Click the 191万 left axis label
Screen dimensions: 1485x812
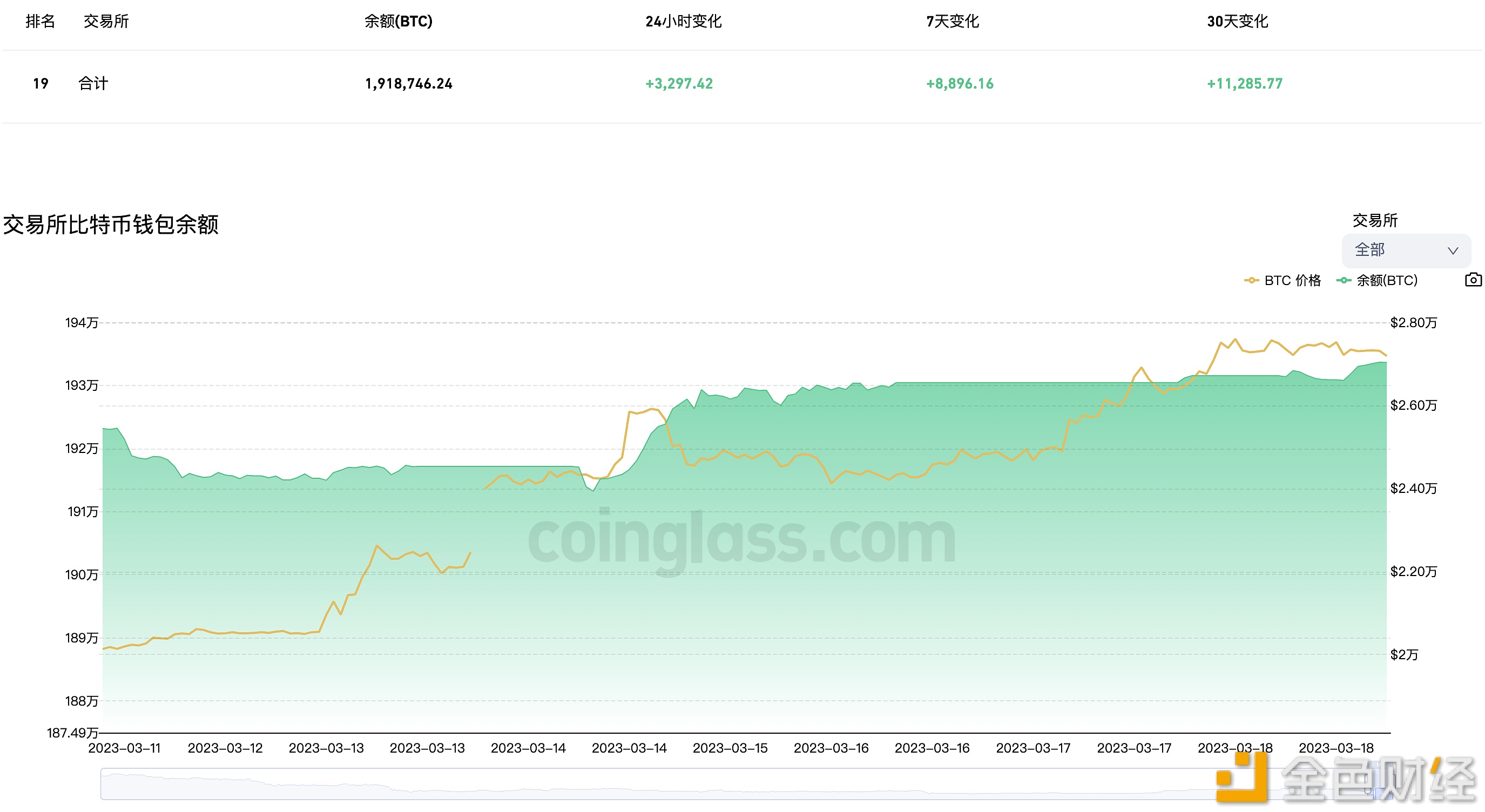[x=83, y=512]
